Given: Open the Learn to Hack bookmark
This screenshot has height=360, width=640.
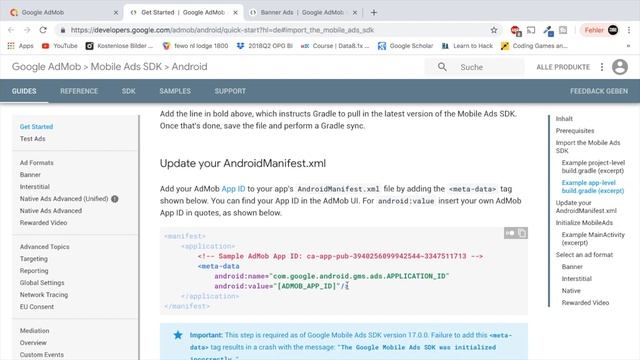Looking at the screenshot, I should 467,46.
